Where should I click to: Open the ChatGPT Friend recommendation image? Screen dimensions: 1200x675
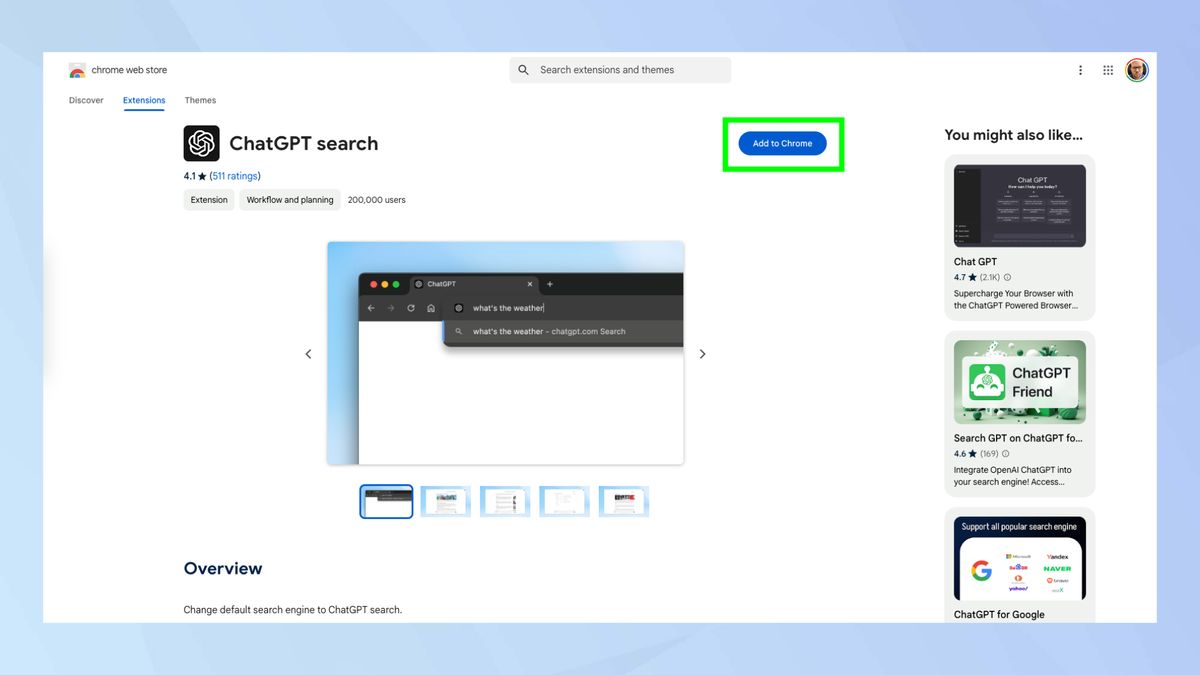1020,382
